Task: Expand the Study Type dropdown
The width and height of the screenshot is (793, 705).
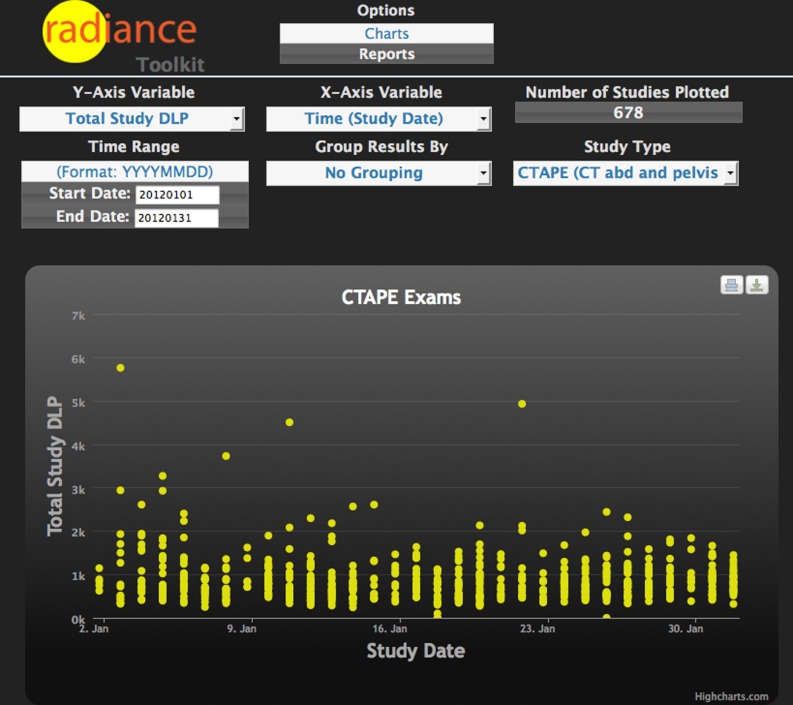Action: coord(625,173)
